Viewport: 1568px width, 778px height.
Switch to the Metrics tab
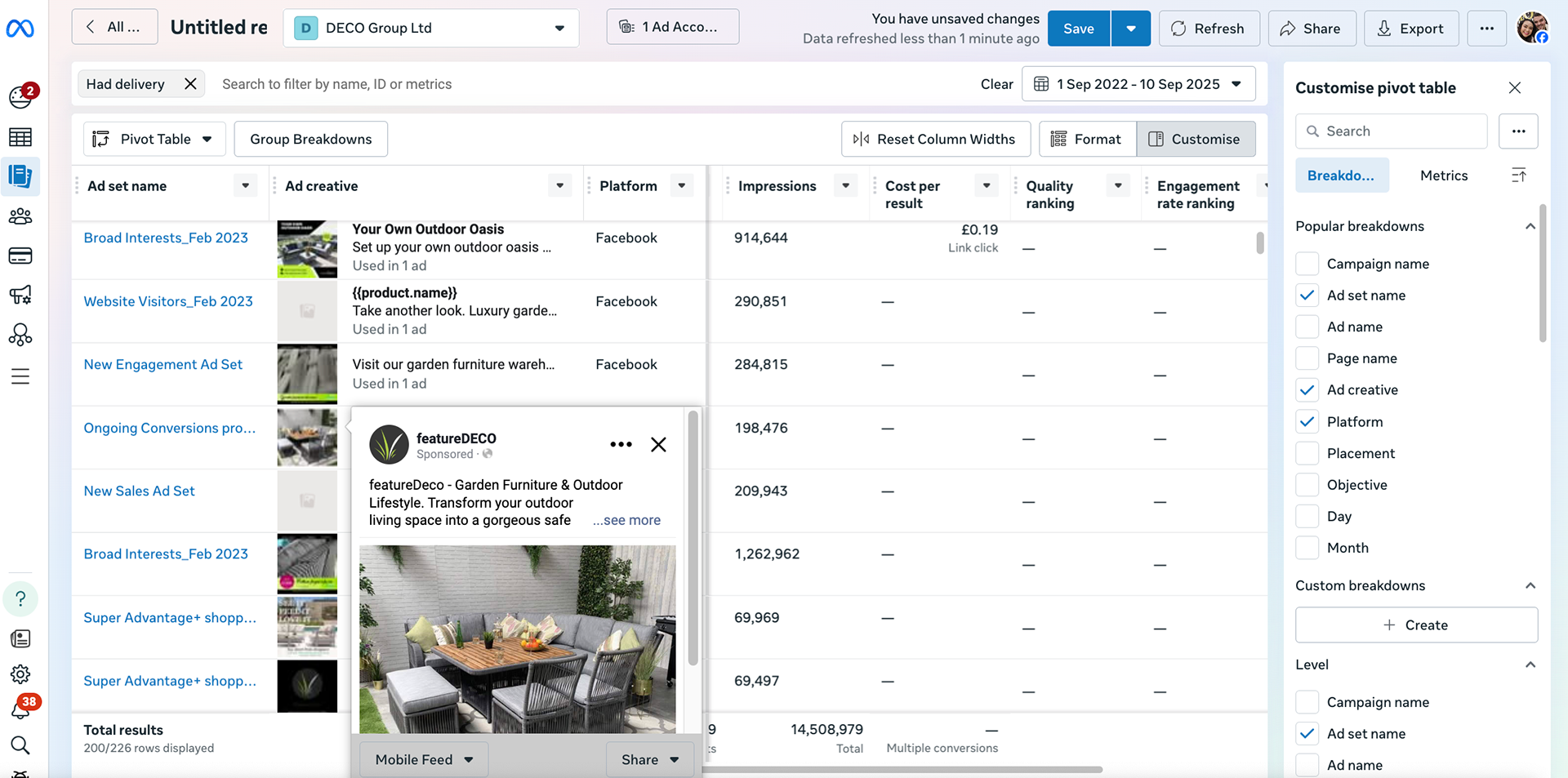(1443, 176)
